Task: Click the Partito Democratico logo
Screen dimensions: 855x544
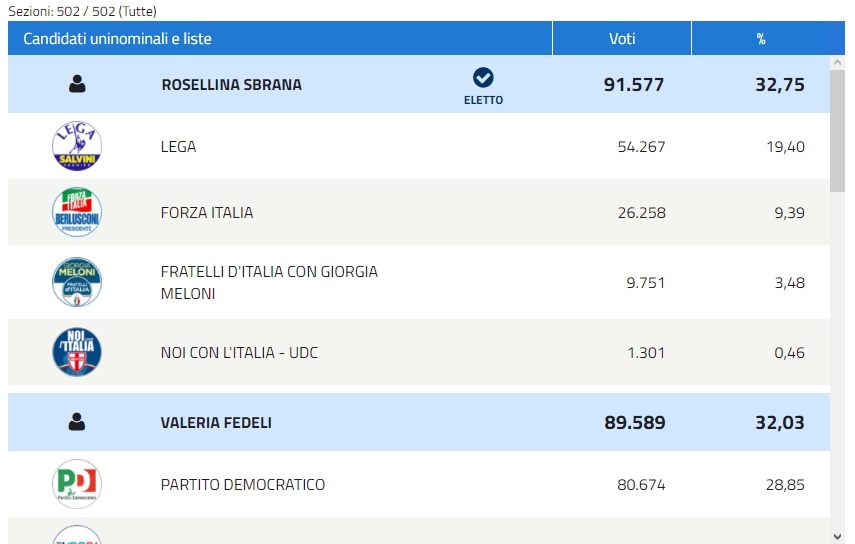Action: pos(77,485)
